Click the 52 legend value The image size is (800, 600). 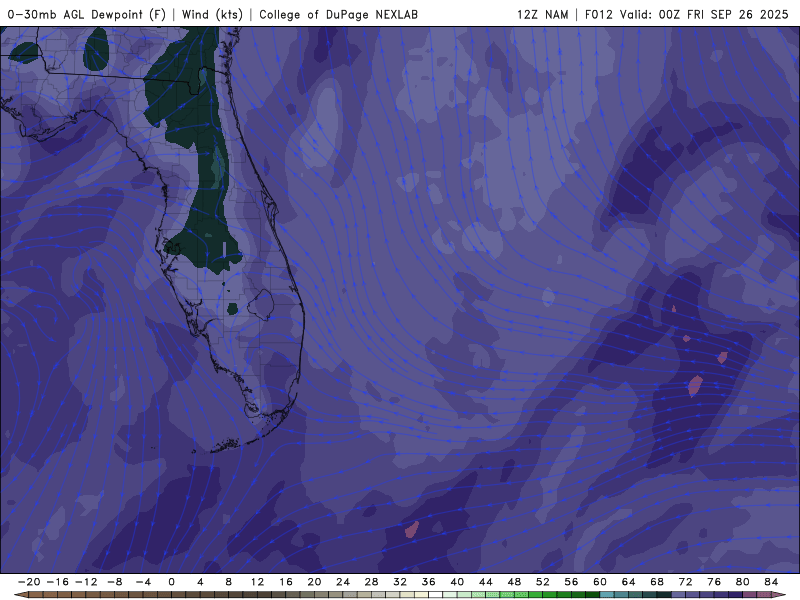(543, 582)
